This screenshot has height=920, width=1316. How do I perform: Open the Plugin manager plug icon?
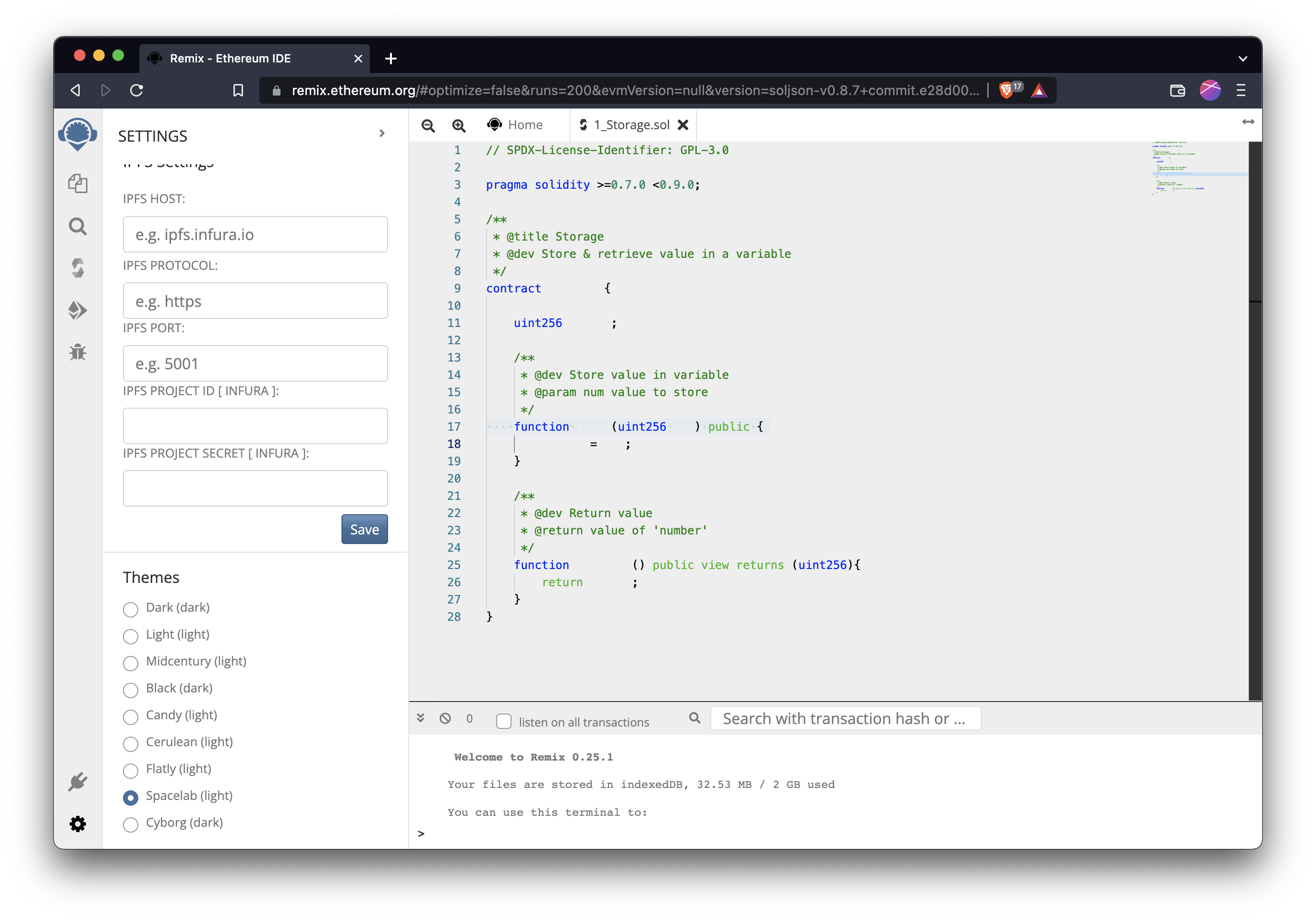pos(77,781)
